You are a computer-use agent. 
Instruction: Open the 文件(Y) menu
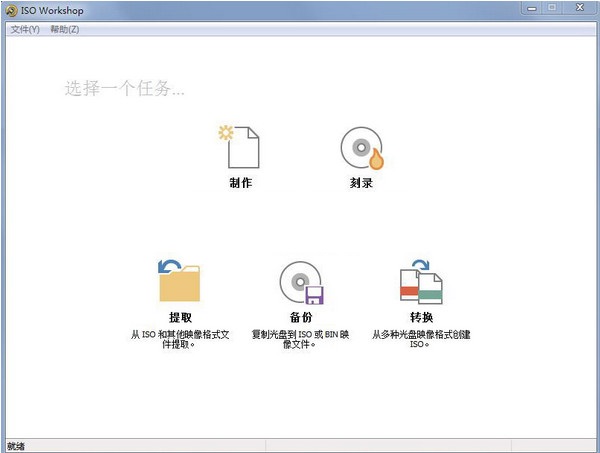point(25,29)
